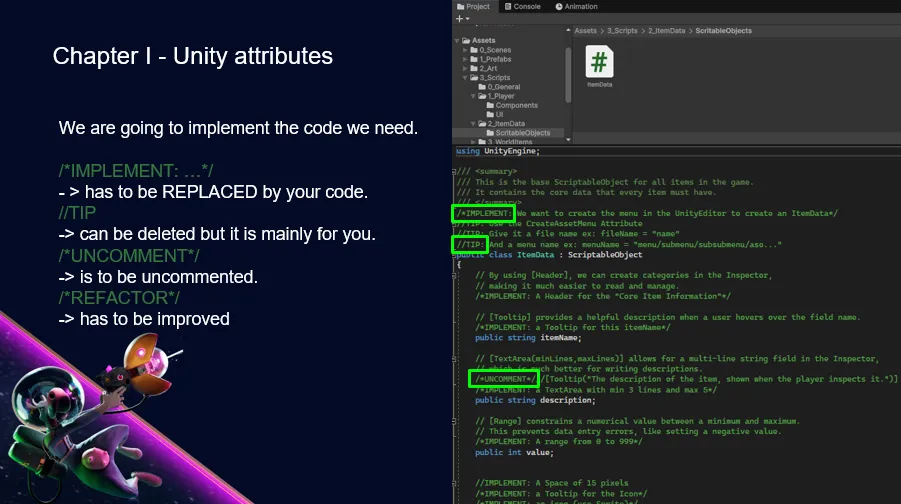901x504 pixels.
Task: Click the 'using UnityEngine;' code line
Action: (498, 151)
